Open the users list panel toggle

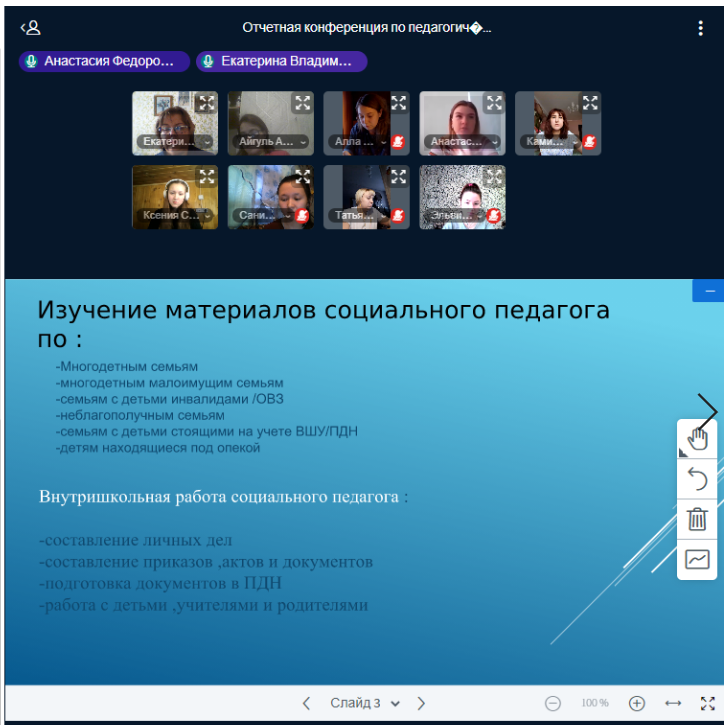30,28
